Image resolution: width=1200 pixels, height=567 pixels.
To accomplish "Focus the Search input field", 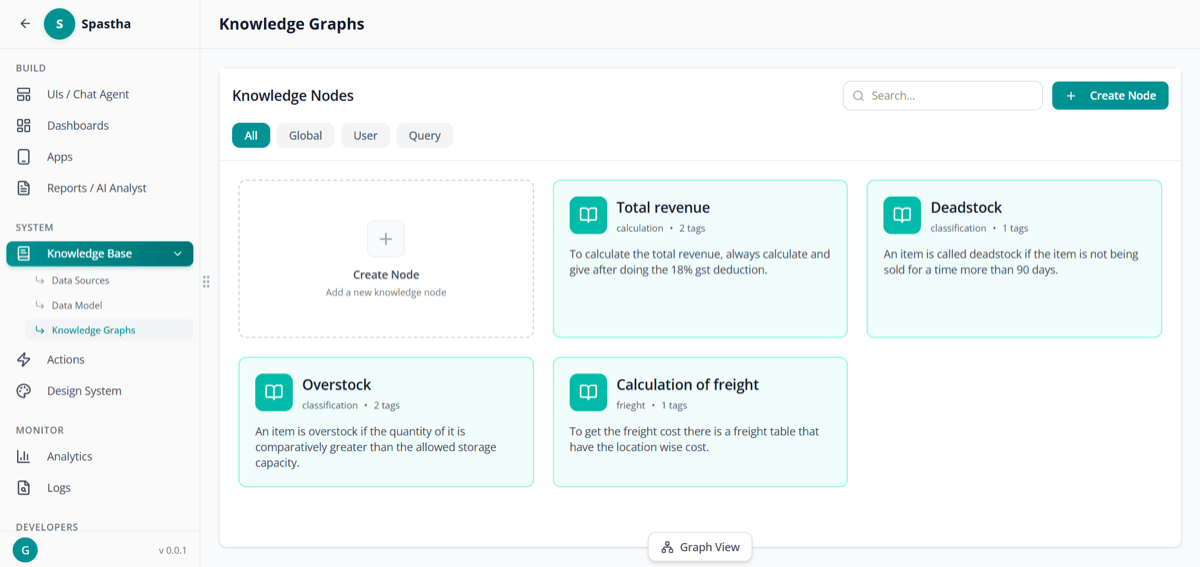I will pyautogui.click(x=943, y=96).
